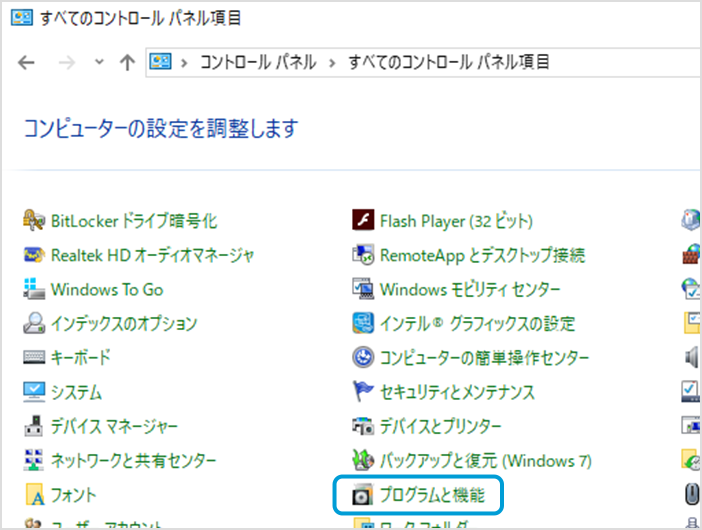Image resolution: width=702 pixels, height=530 pixels.
Task: Open セキュリティとメンテナンス text
Action: pos(457,392)
